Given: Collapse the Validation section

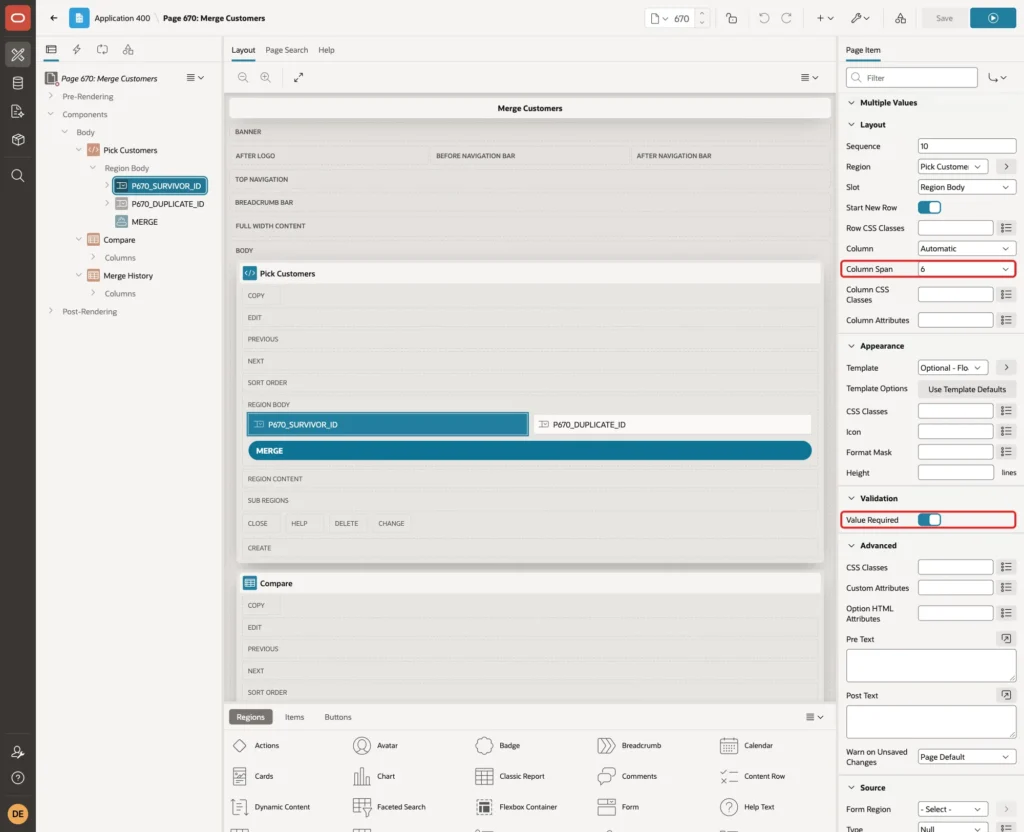Looking at the screenshot, I should pos(851,498).
